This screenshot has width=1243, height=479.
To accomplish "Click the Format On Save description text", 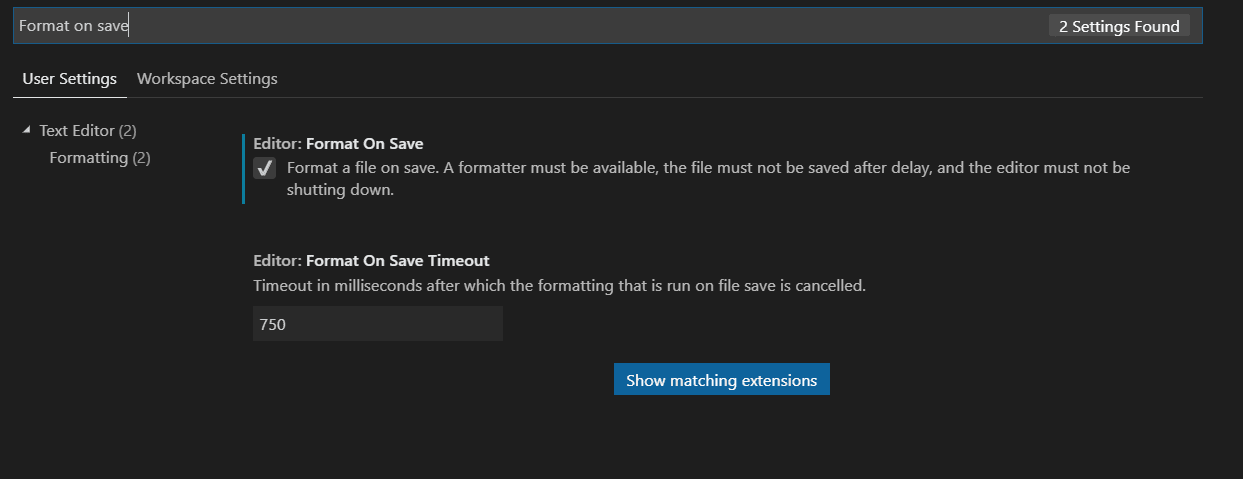I will [x=708, y=179].
